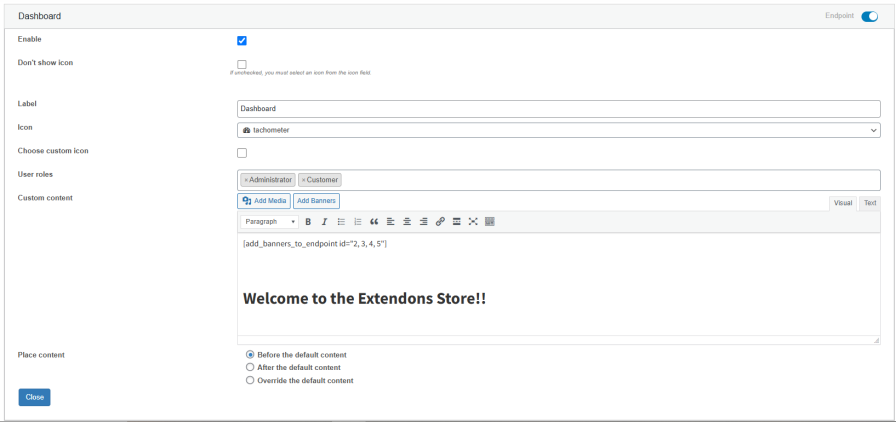Align text center in editor
The image size is (896, 422).
coord(407,222)
